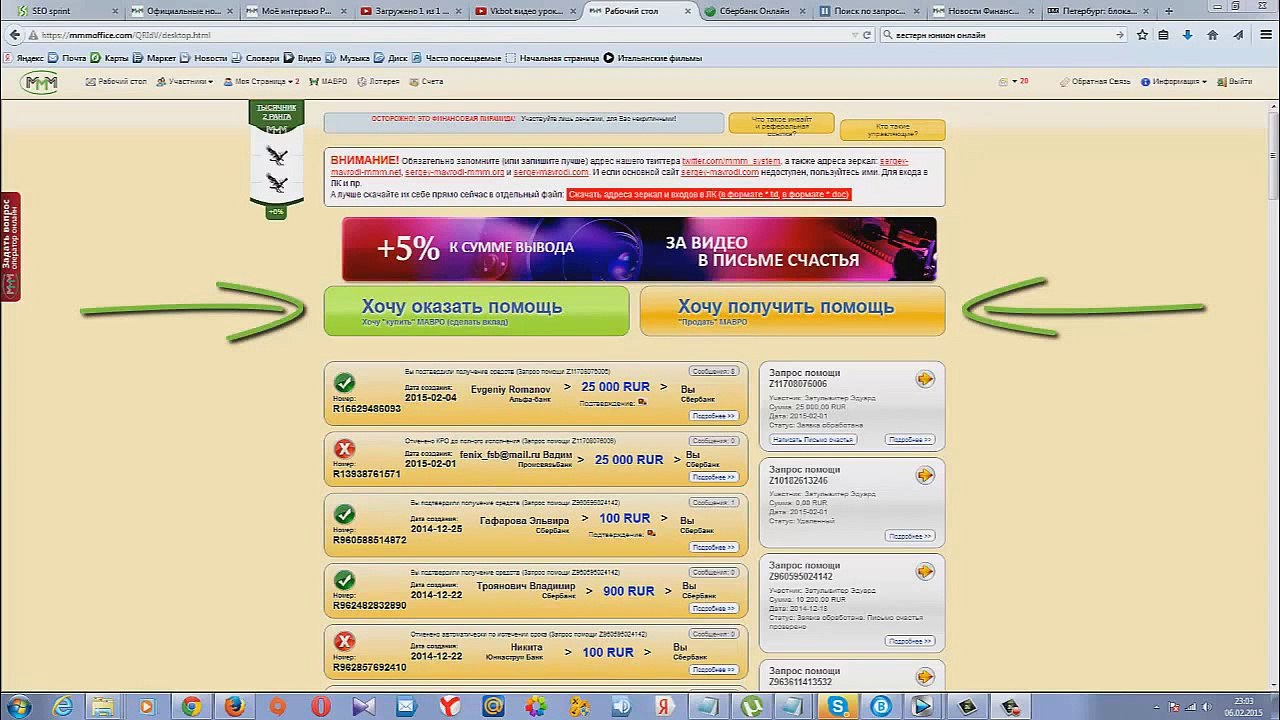Open the order arrow icon for request Z960595024142
This screenshot has width=1280, height=720.
pos(925,571)
